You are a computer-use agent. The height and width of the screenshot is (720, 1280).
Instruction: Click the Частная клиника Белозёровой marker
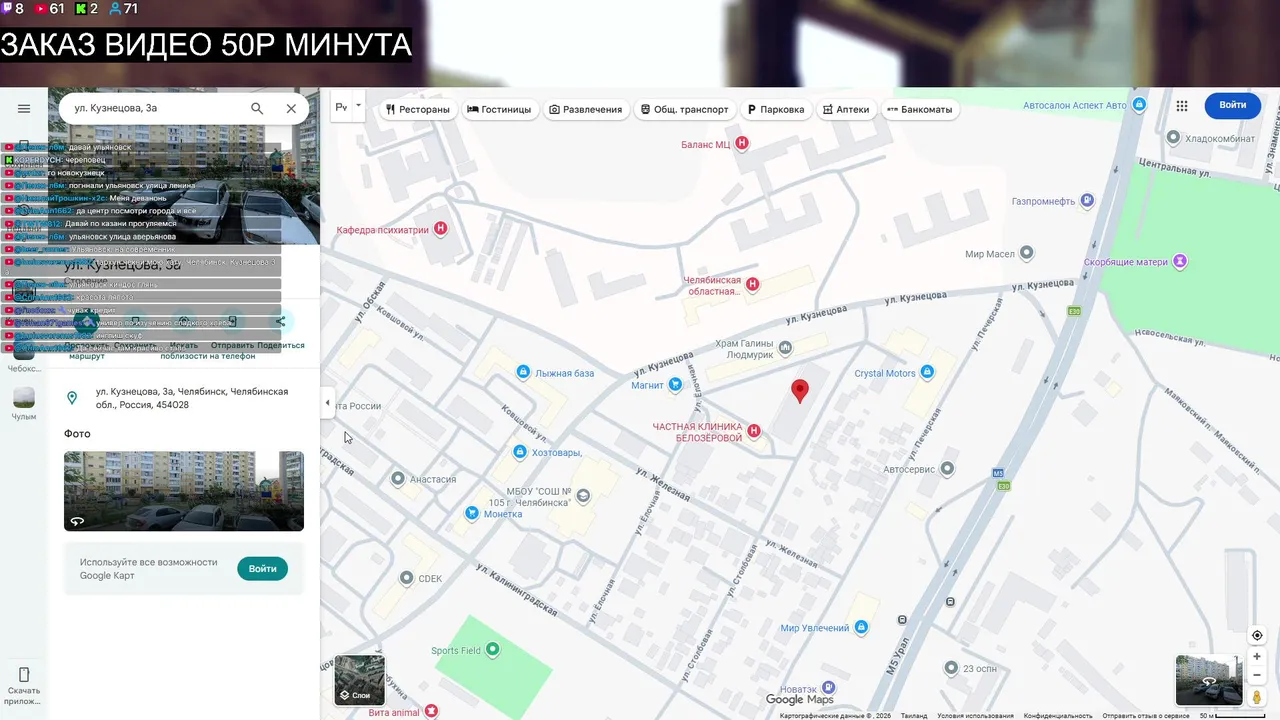point(754,431)
